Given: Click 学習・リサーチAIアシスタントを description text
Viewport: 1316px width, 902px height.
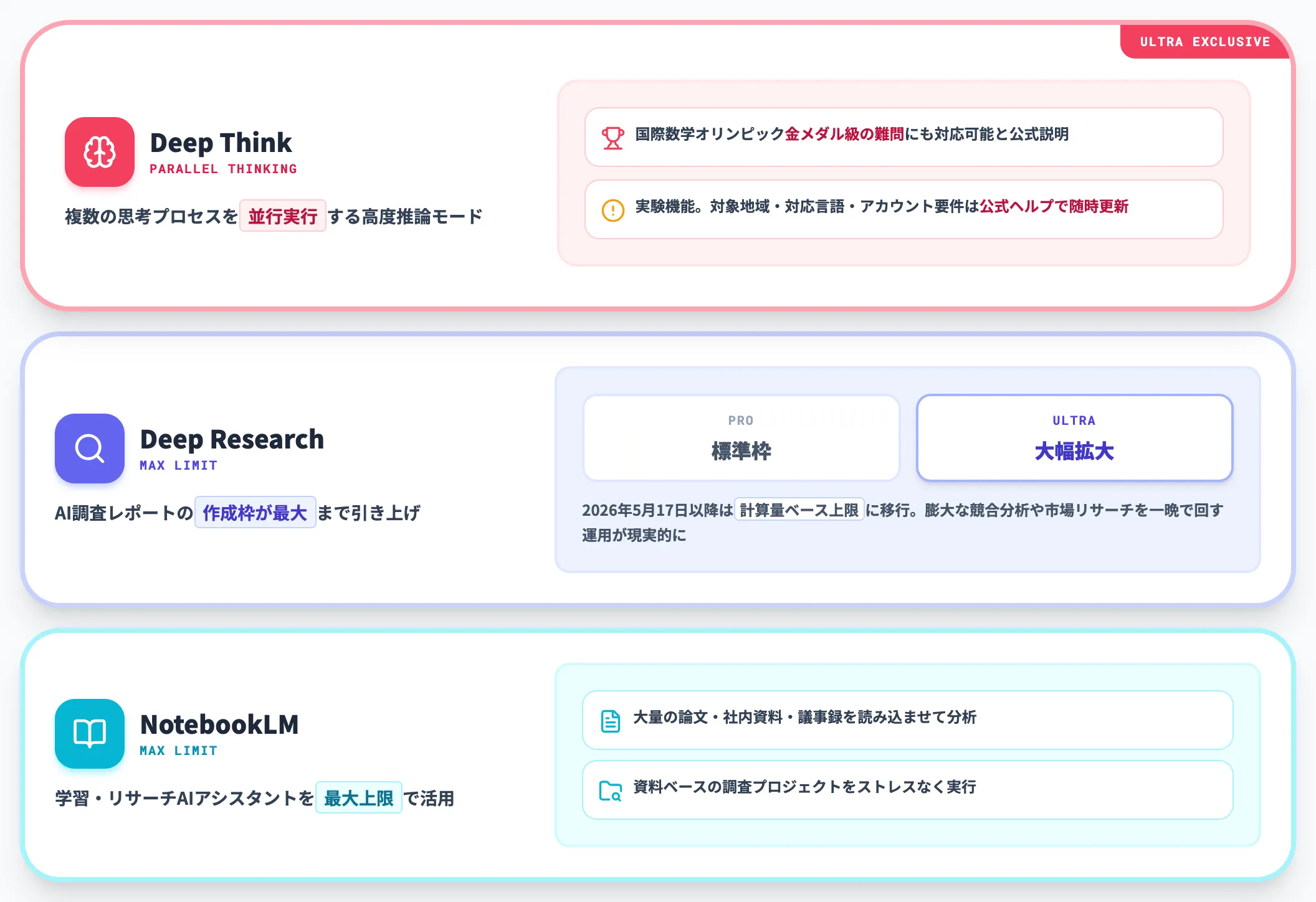Looking at the screenshot, I should pyautogui.click(x=184, y=799).
